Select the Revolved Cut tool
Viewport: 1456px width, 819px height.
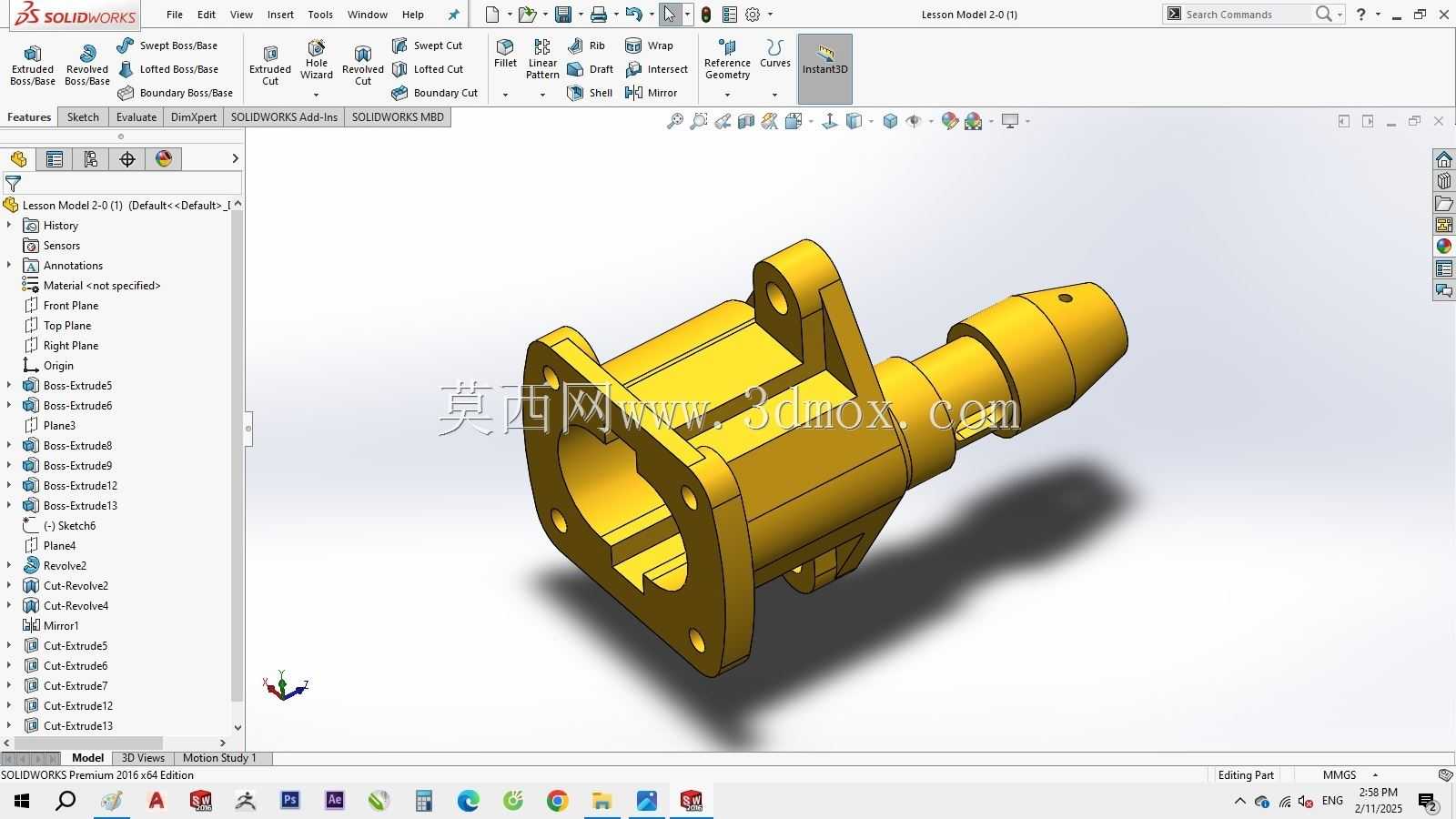363,66
